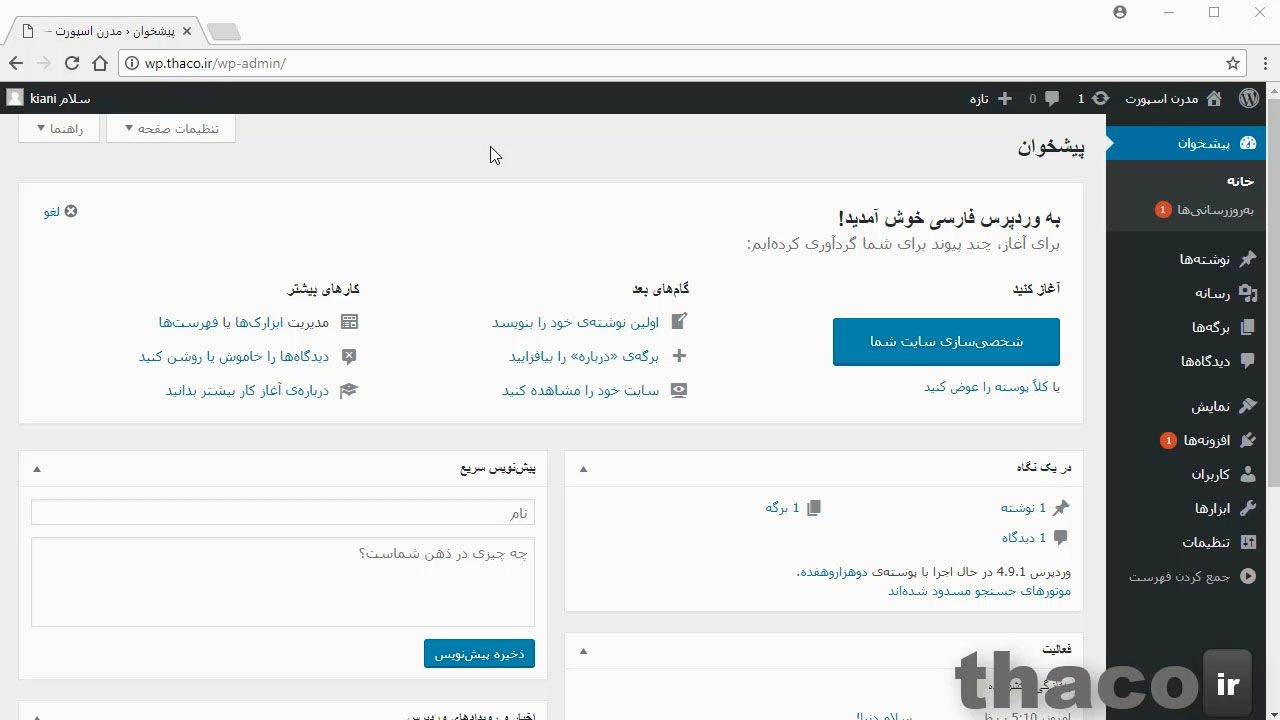Click the dashboard gauge icon beside پیشخوان

[1247, 143]
